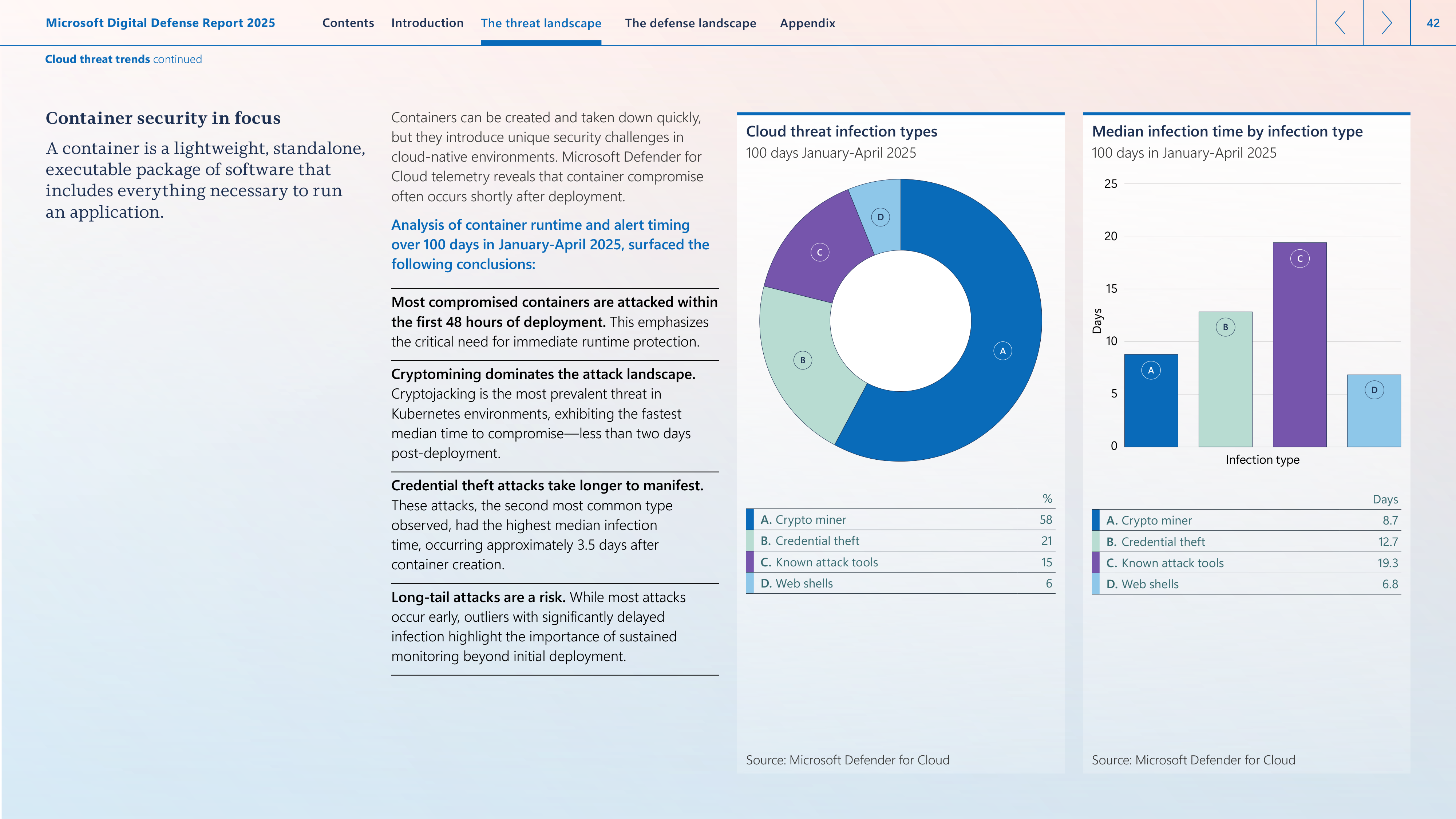
Task: Click light blue Web shells swatch in days legend
Action: [x=1095, y=585]
